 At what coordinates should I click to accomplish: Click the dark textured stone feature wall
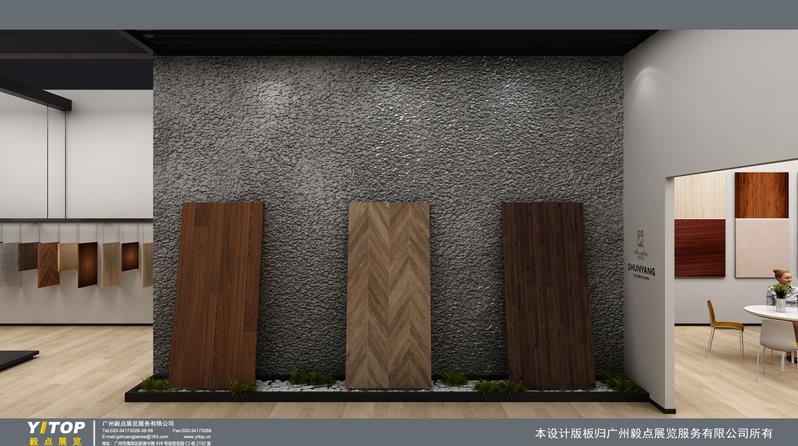(x=388, y=130)
